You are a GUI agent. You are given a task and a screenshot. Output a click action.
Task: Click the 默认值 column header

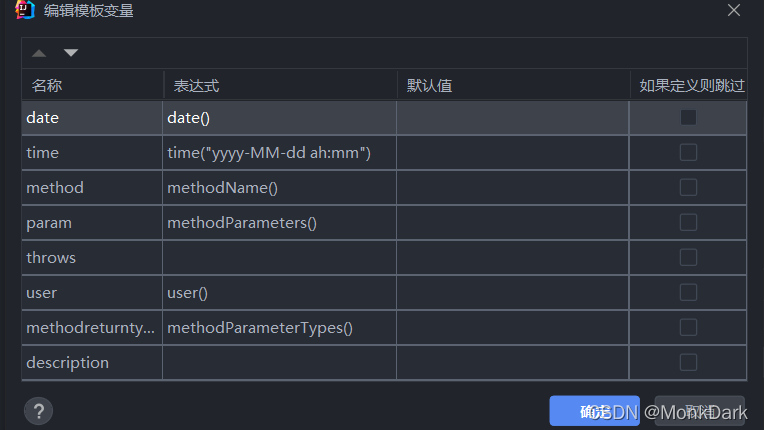point(514,86)
